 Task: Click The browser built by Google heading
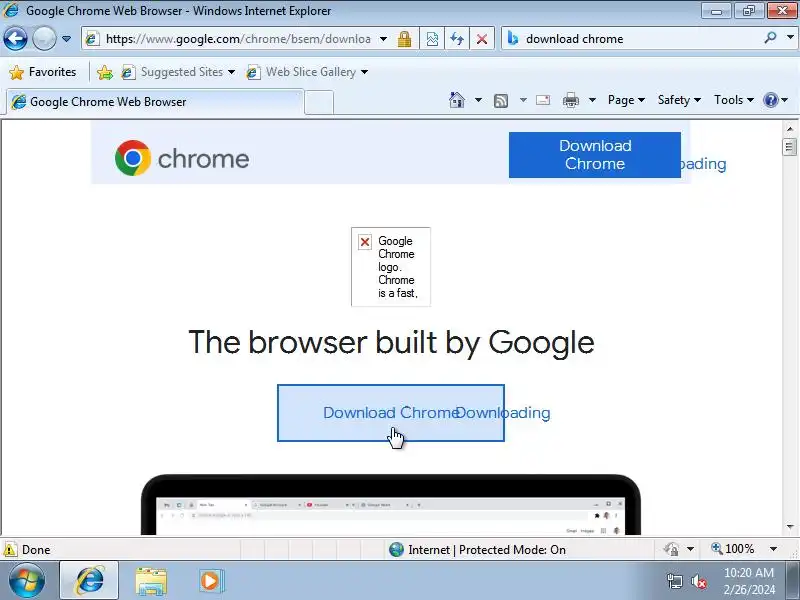coord(391,342)
